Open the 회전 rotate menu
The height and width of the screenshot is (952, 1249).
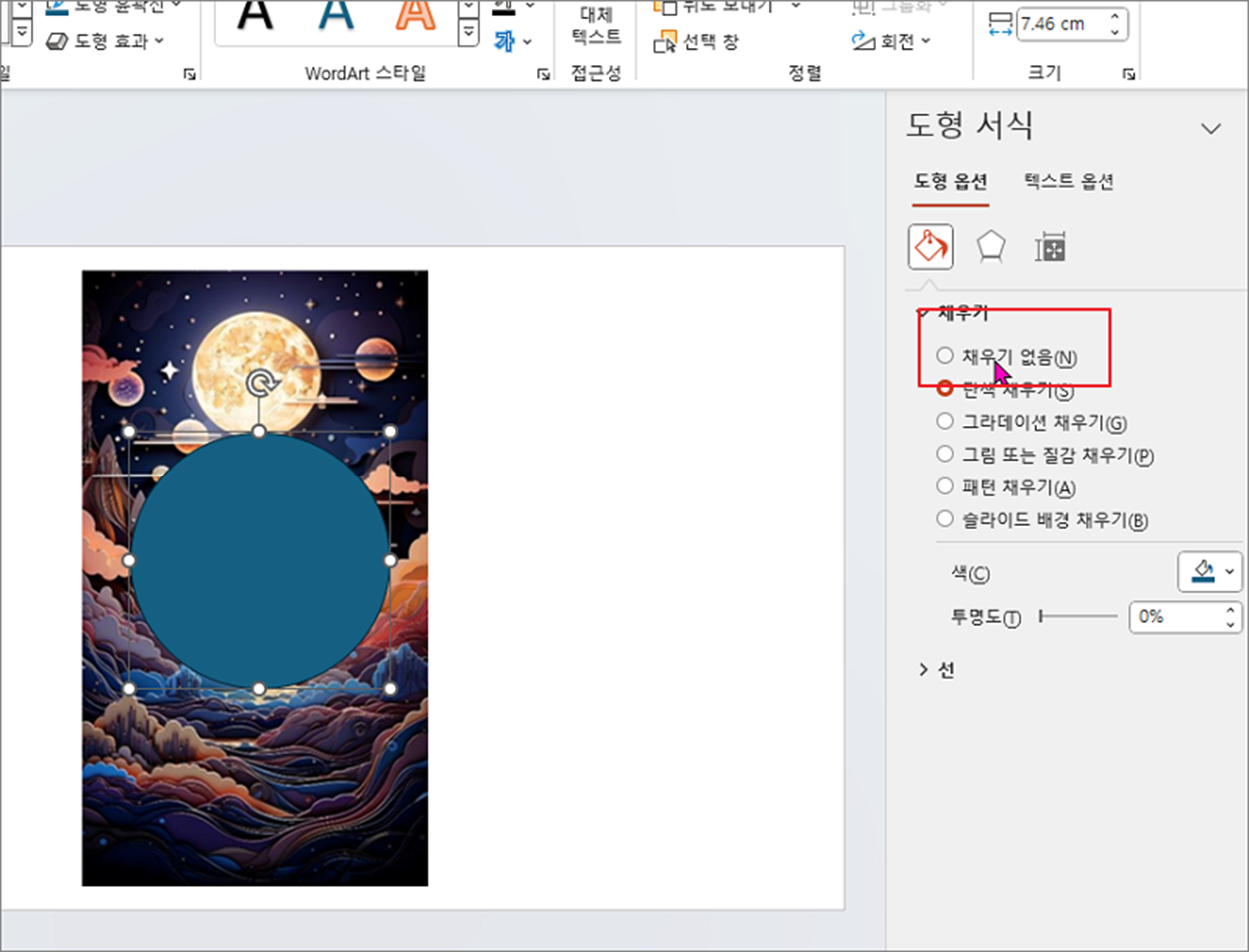pyautogui.click(x=891, y=41)
